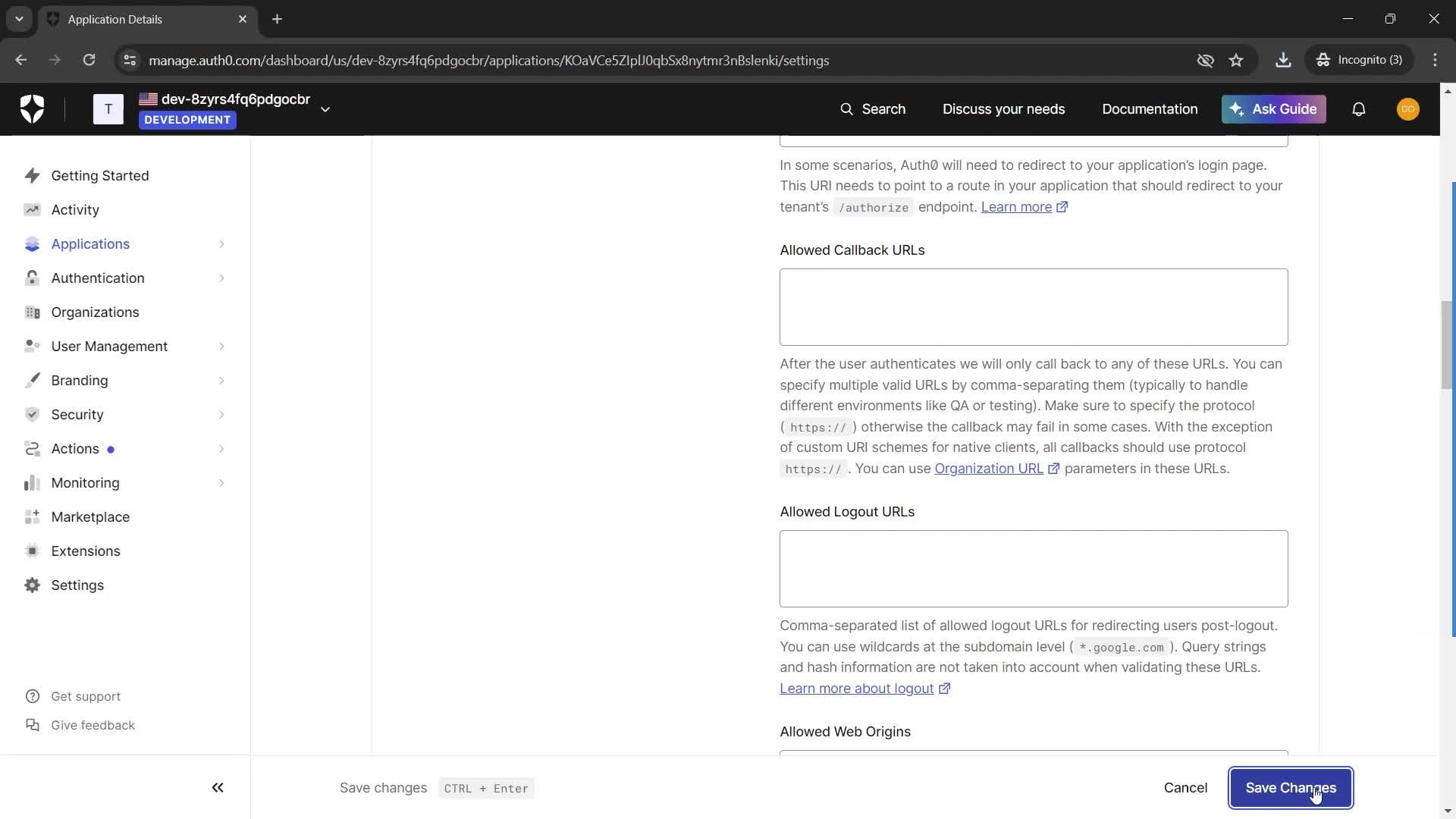Click the Getting Started lightning icon
Image resolution: width=1456 pixels, height=819 pixels.
click(32, 176)
